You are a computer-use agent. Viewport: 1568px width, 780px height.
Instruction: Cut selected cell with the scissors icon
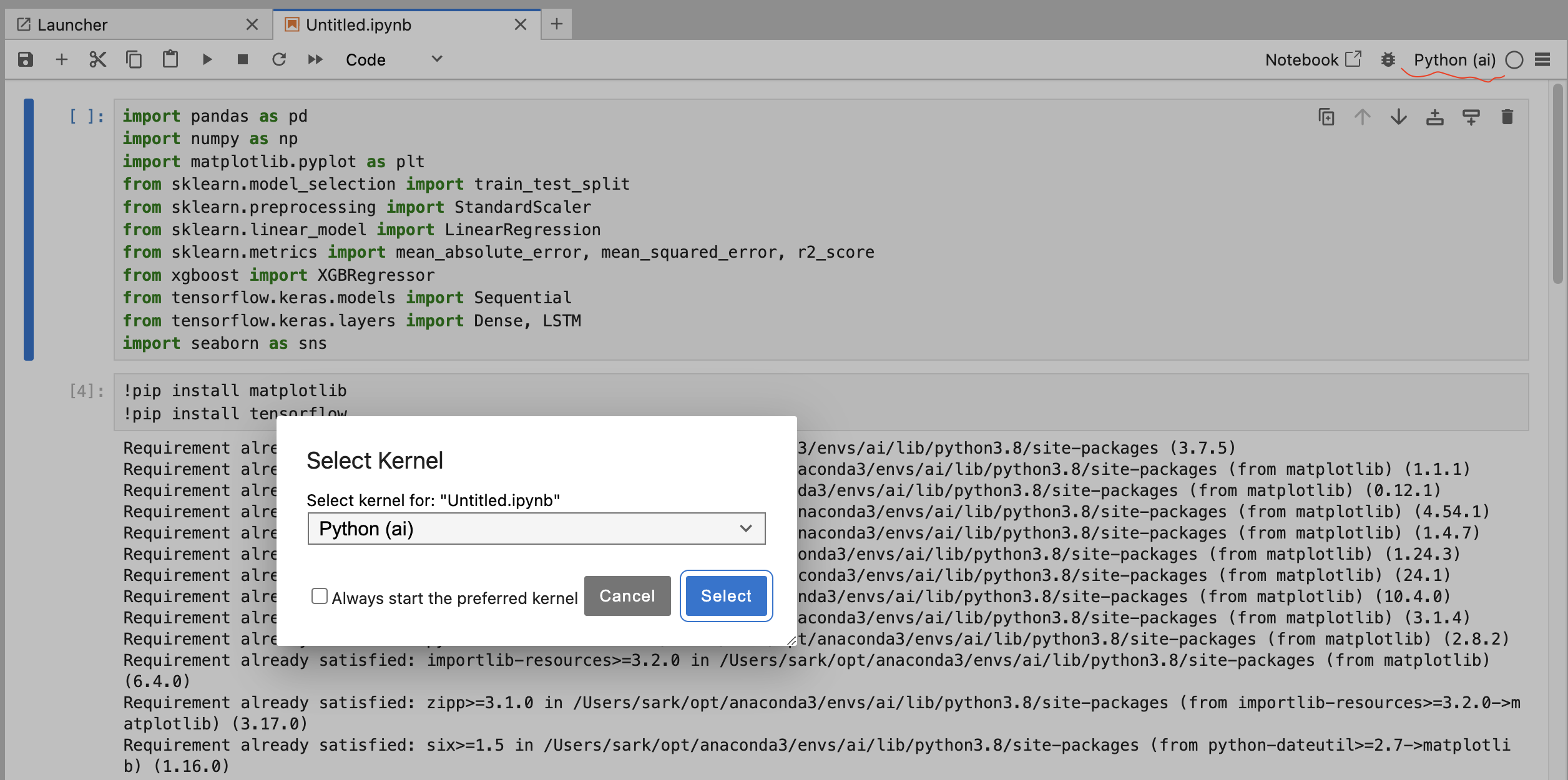[97, 59]
